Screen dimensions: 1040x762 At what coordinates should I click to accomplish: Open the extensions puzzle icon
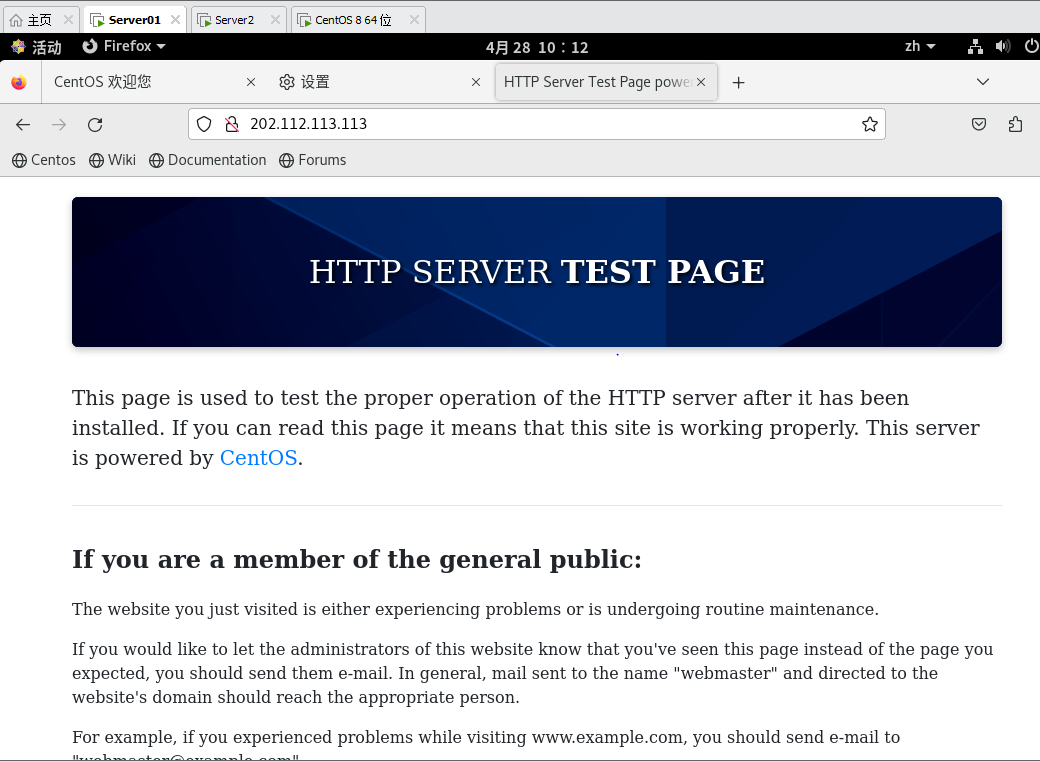click(1015, 124)
